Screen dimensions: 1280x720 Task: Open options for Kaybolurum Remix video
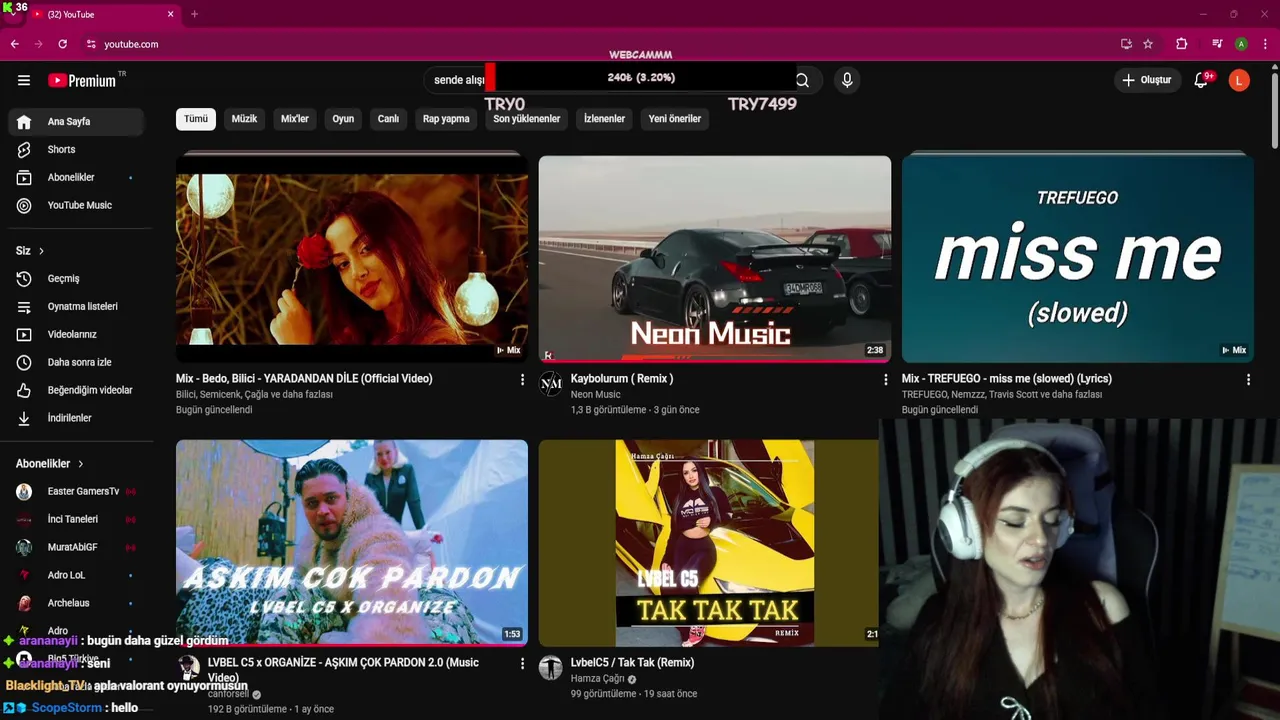pyautogui.click(x=885, y=379)
